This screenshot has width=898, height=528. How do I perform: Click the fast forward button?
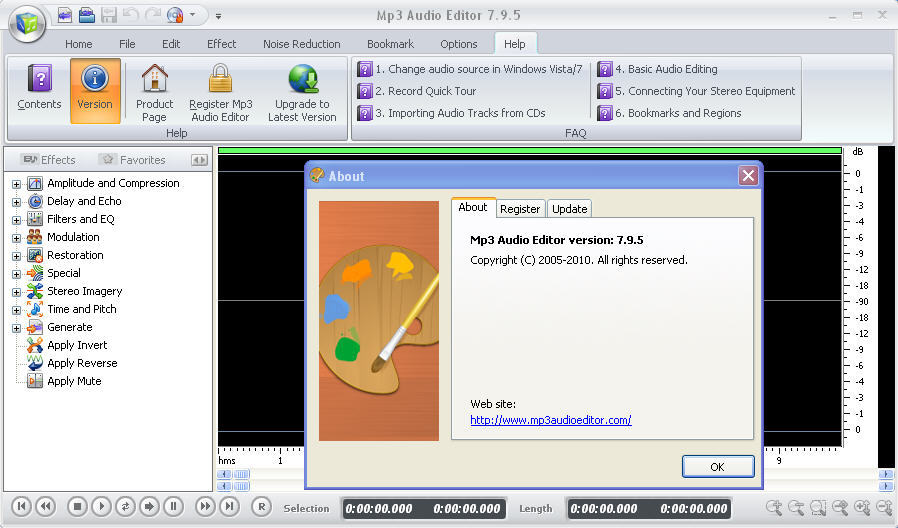click(205, 506)
